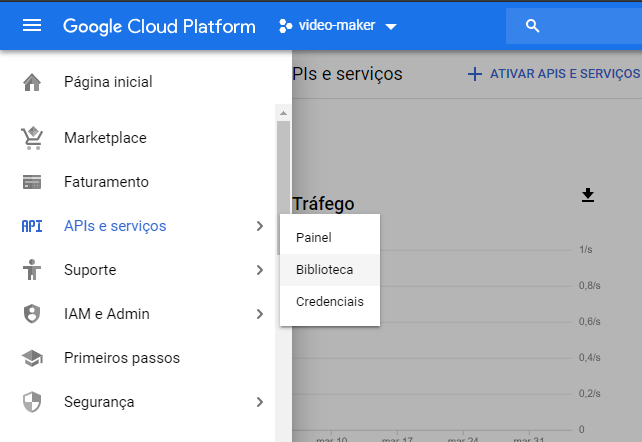Screen dimensions: 642x442
Task: Click ATIVAR APIS E SERVIÇOS button
Action: (x=554, y=74)
